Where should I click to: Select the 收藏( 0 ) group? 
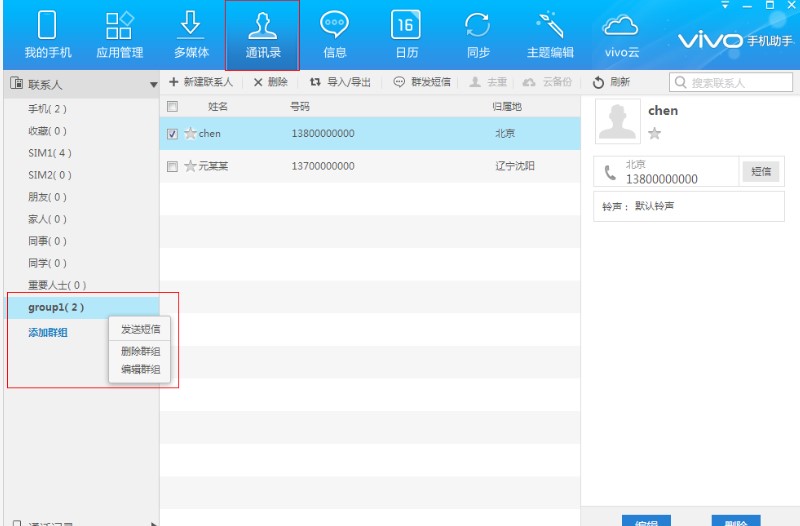click(47, 131)
